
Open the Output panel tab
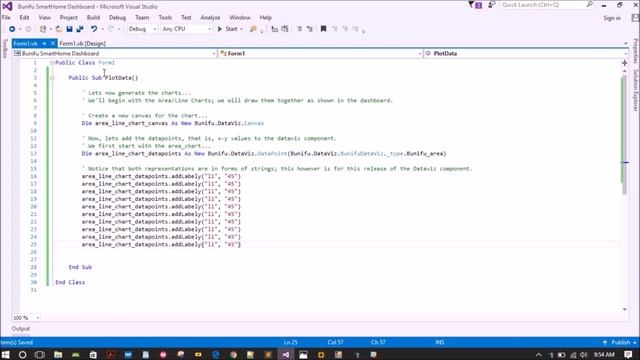(x=21, y=329)
